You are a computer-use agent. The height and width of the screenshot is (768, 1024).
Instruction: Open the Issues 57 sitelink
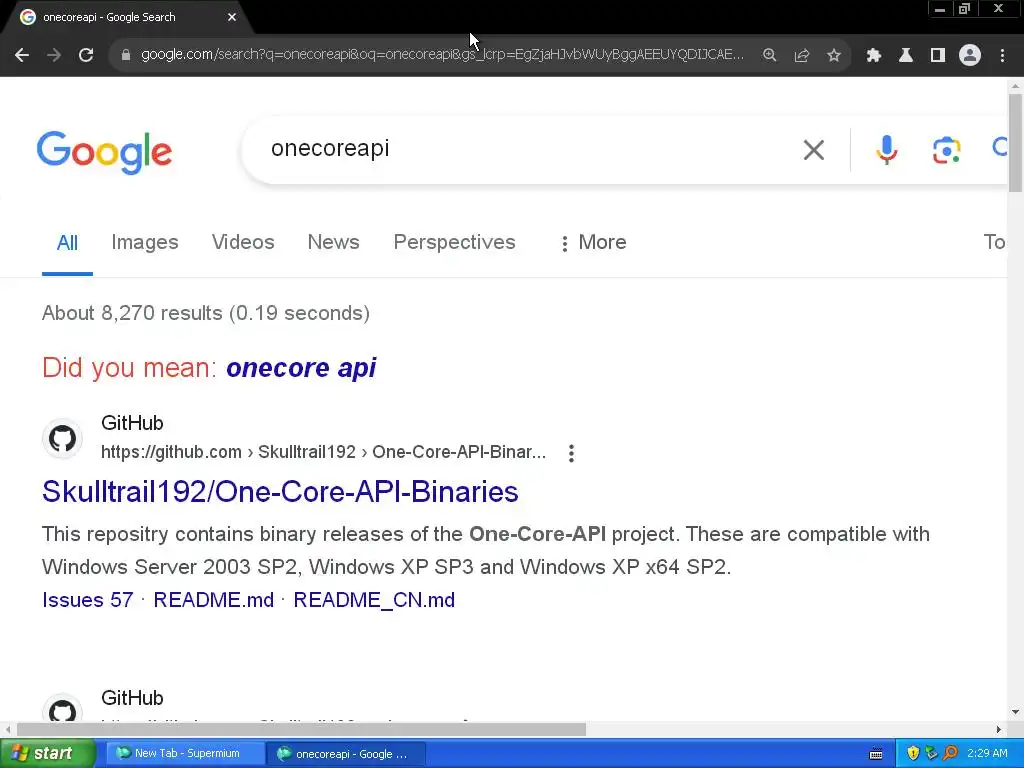88,600
